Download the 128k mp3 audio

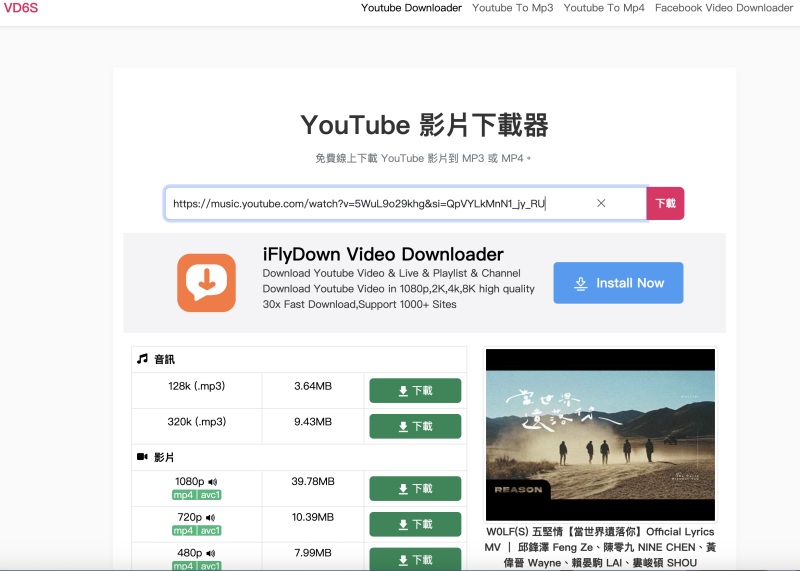click(x=415, y=390)
